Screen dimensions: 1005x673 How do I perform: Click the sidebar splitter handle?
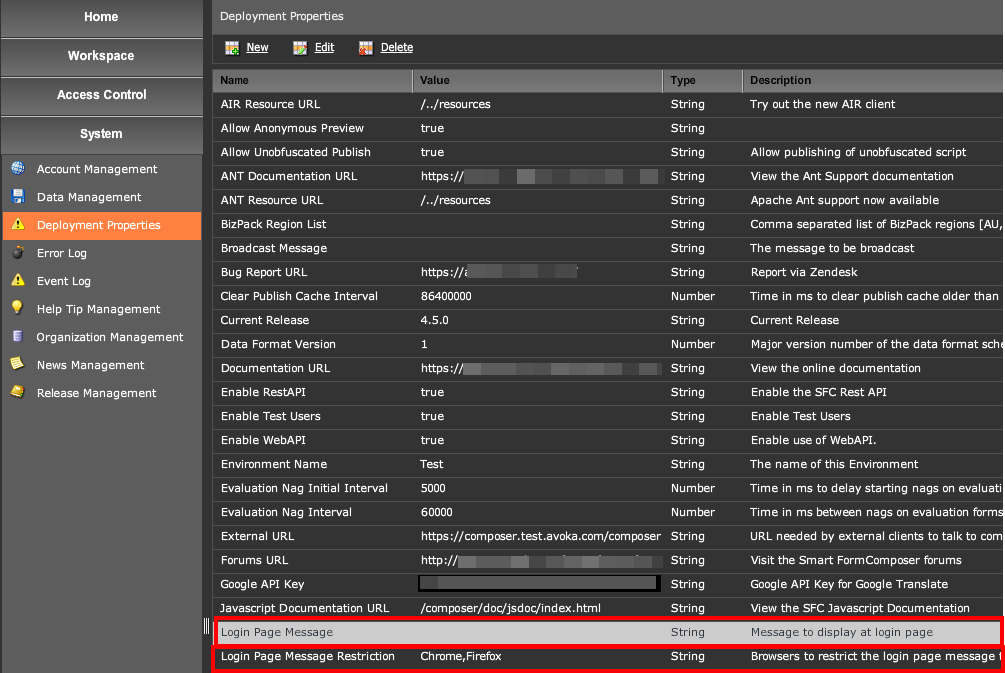pyautogui.click(x=206, y=626)
